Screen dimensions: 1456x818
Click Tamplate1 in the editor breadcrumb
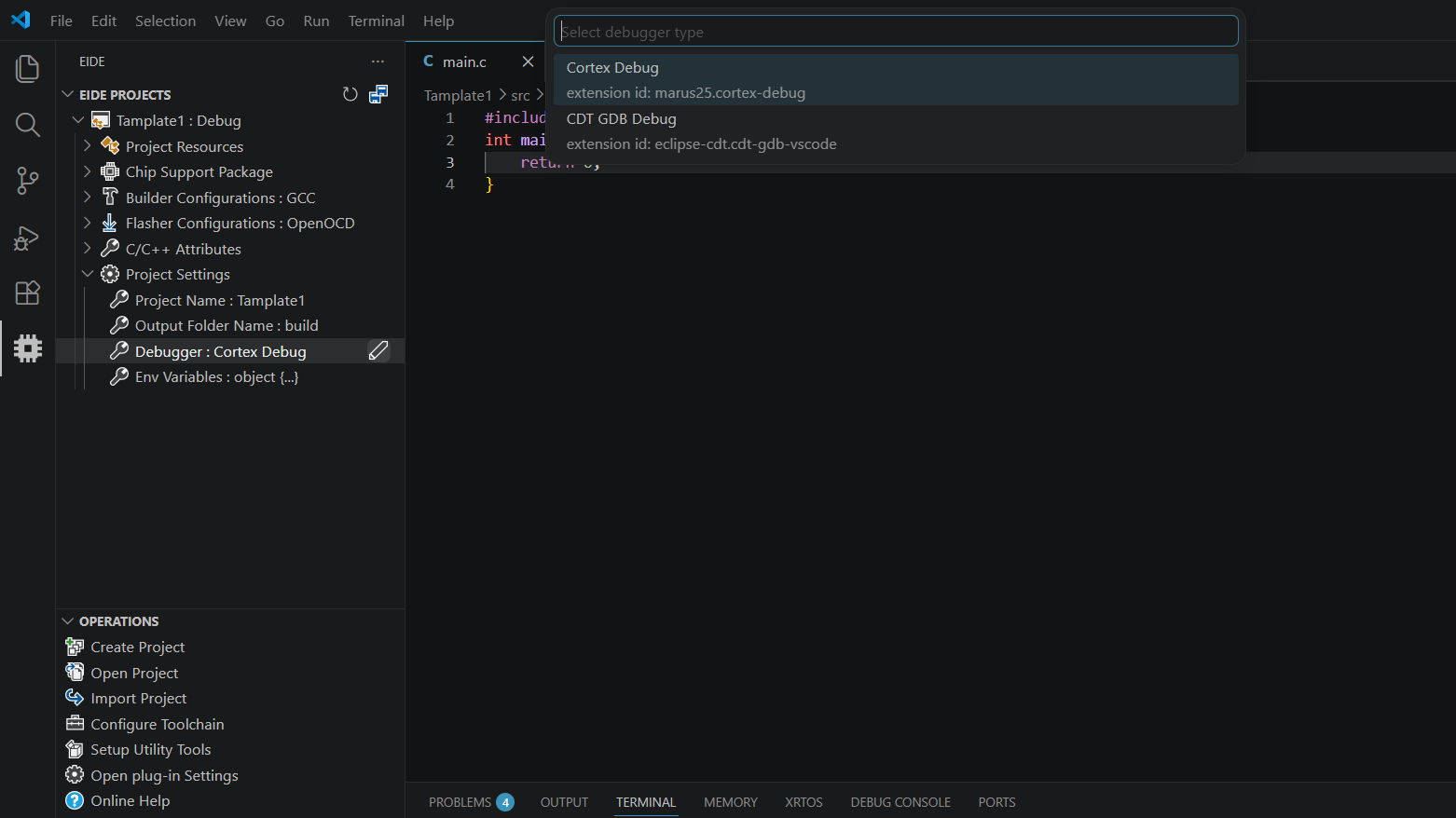click(x=458, y=95)
